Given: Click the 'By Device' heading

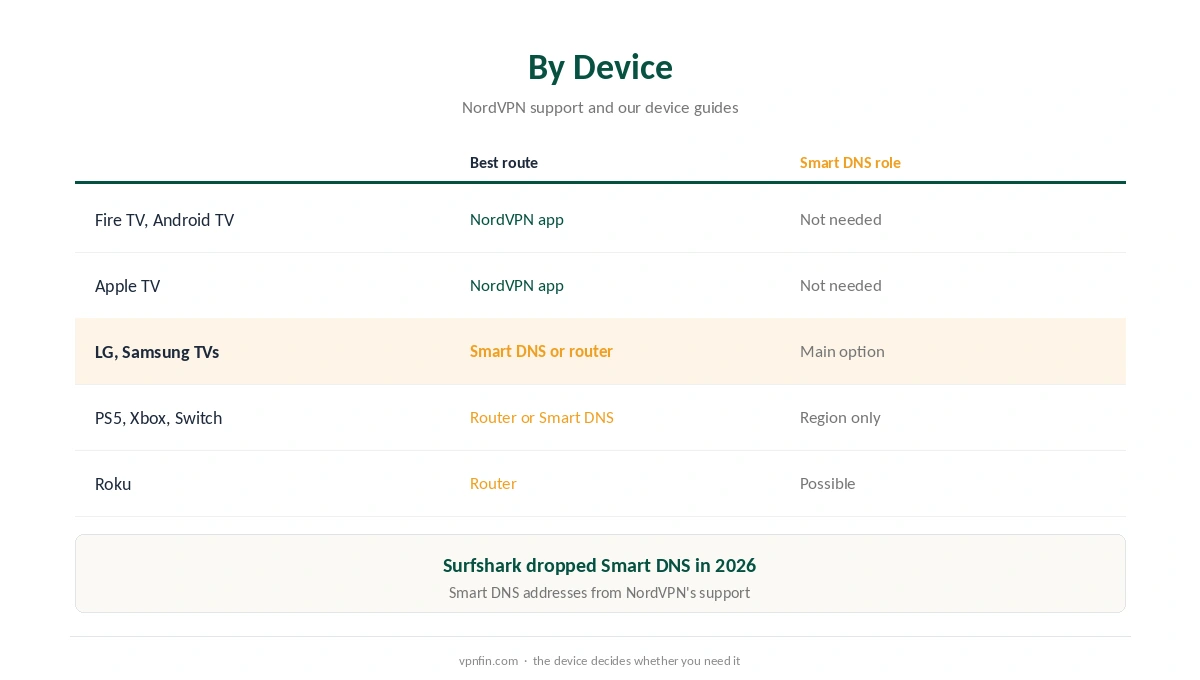Looking at the screenshot, I should pyautogui.click(x=600, y=67).
